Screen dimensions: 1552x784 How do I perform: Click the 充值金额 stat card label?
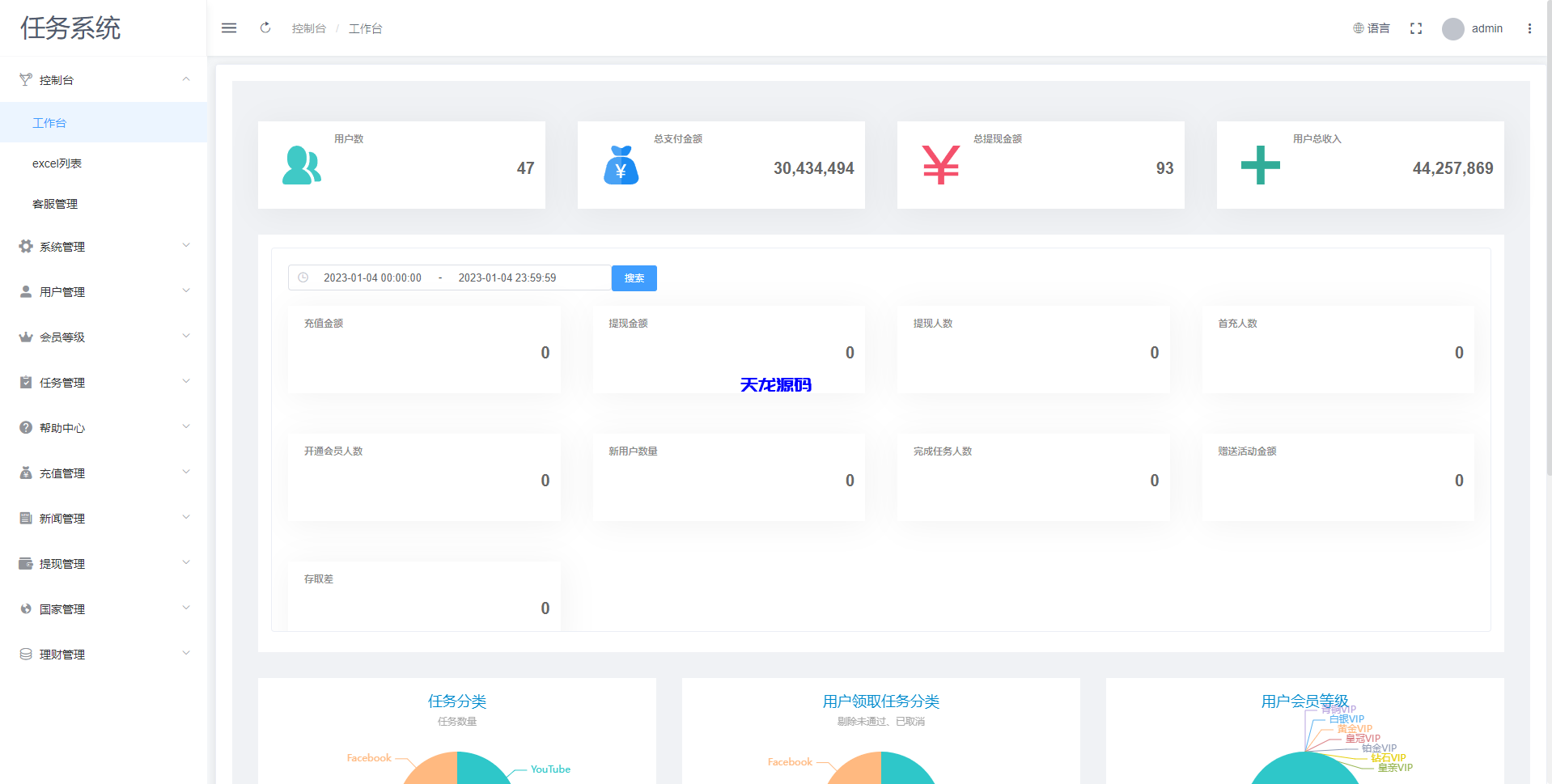click(x=324, y=323)
